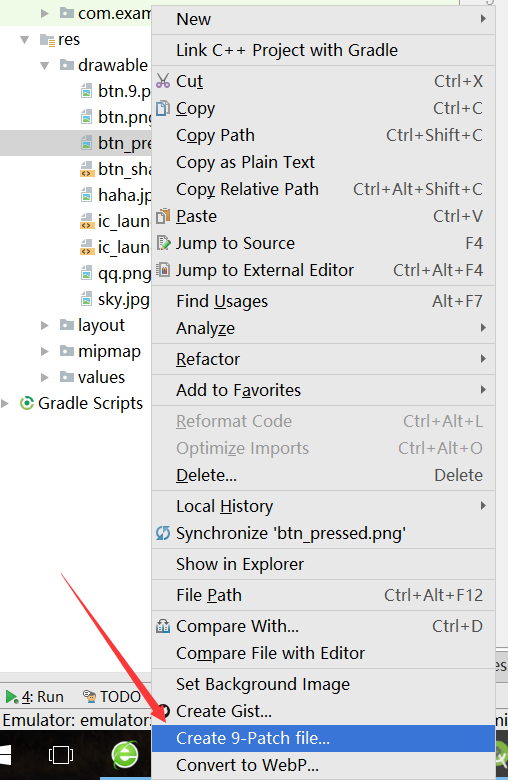This screenshot has width=508, height=780.
Task: Click the drawable folder icon
Action: [x=67, y=65]
